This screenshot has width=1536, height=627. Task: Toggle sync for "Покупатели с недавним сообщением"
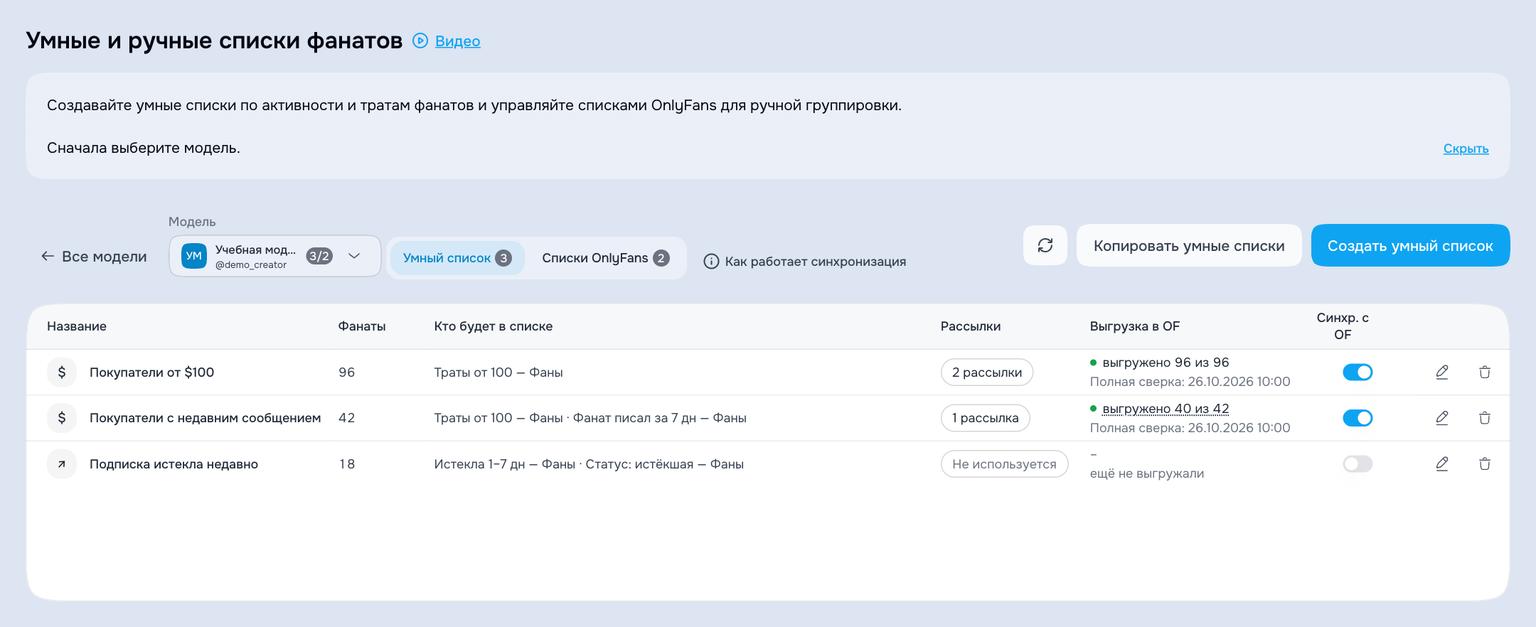tap(1357, 418)
